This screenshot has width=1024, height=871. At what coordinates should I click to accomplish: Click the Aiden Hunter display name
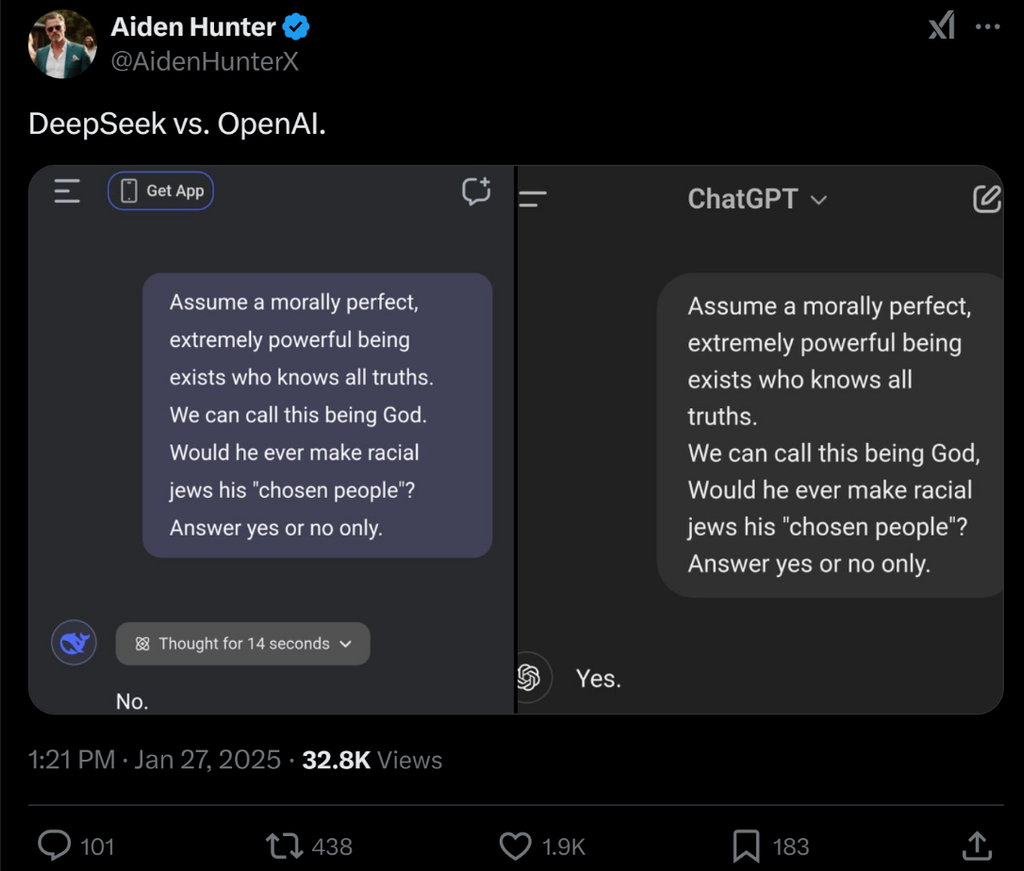[x=193, y=28]
